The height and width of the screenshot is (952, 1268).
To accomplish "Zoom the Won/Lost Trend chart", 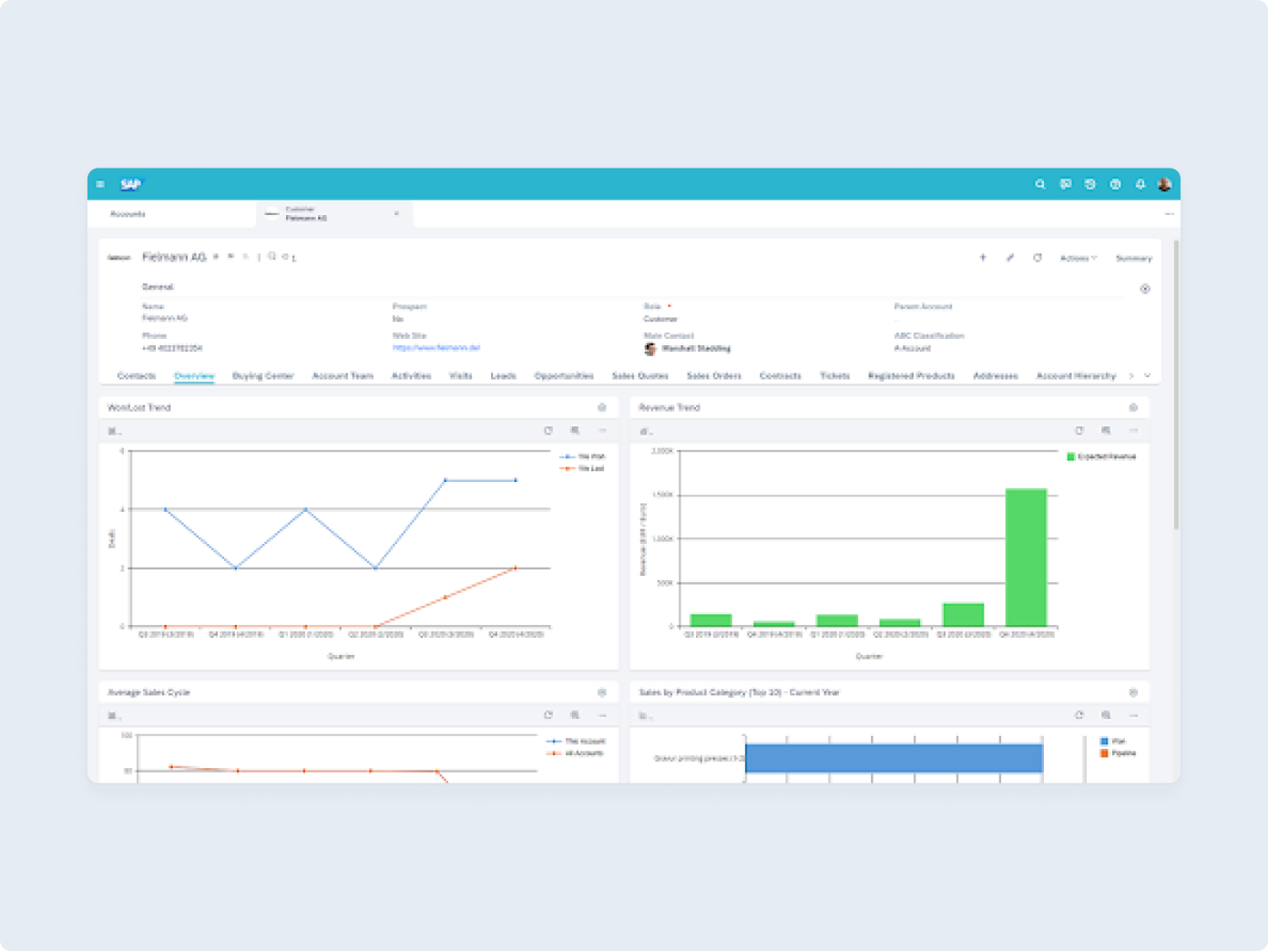I will click(575, 431).
